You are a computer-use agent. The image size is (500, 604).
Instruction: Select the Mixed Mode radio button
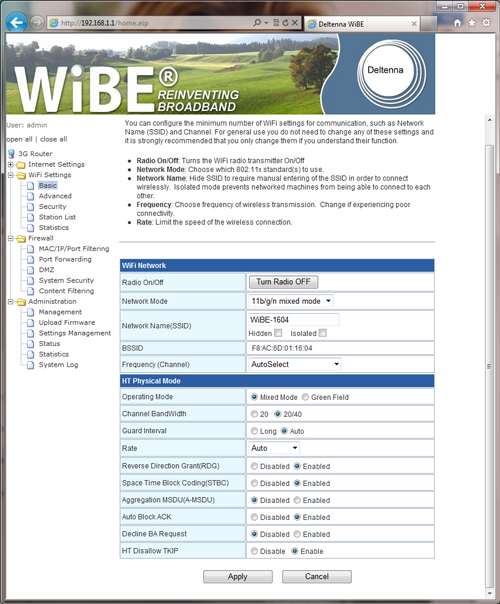click(x=254, y=397)
